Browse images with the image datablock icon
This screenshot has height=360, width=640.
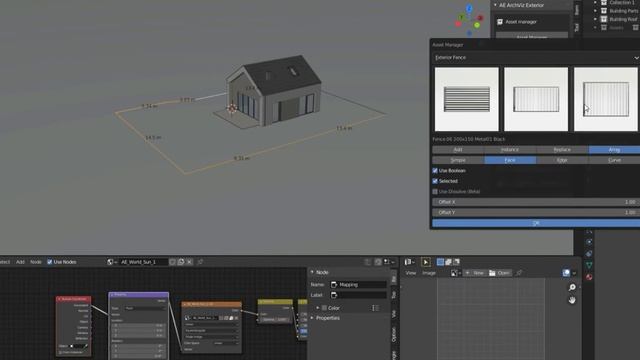pyautogui.click(x=456, y=273)
